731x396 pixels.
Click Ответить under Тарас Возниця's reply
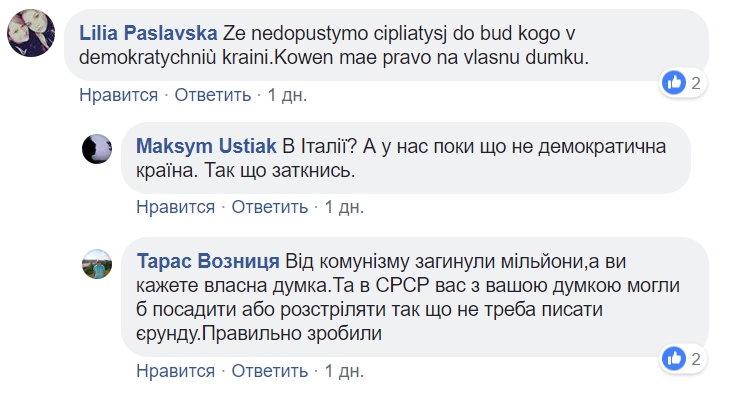pos(269,371)
